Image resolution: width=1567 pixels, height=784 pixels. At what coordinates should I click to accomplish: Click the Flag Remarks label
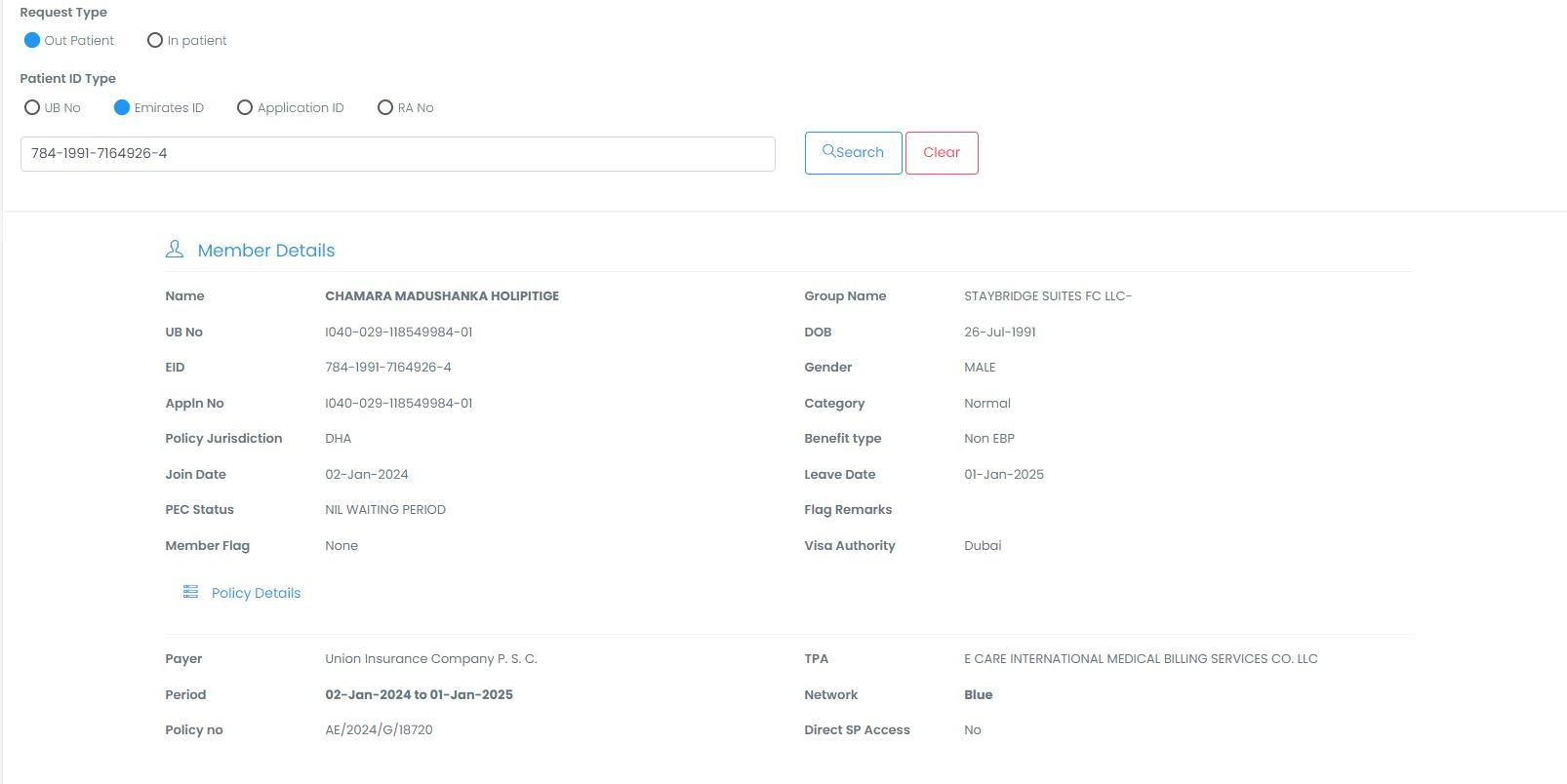tap(848, 509)
